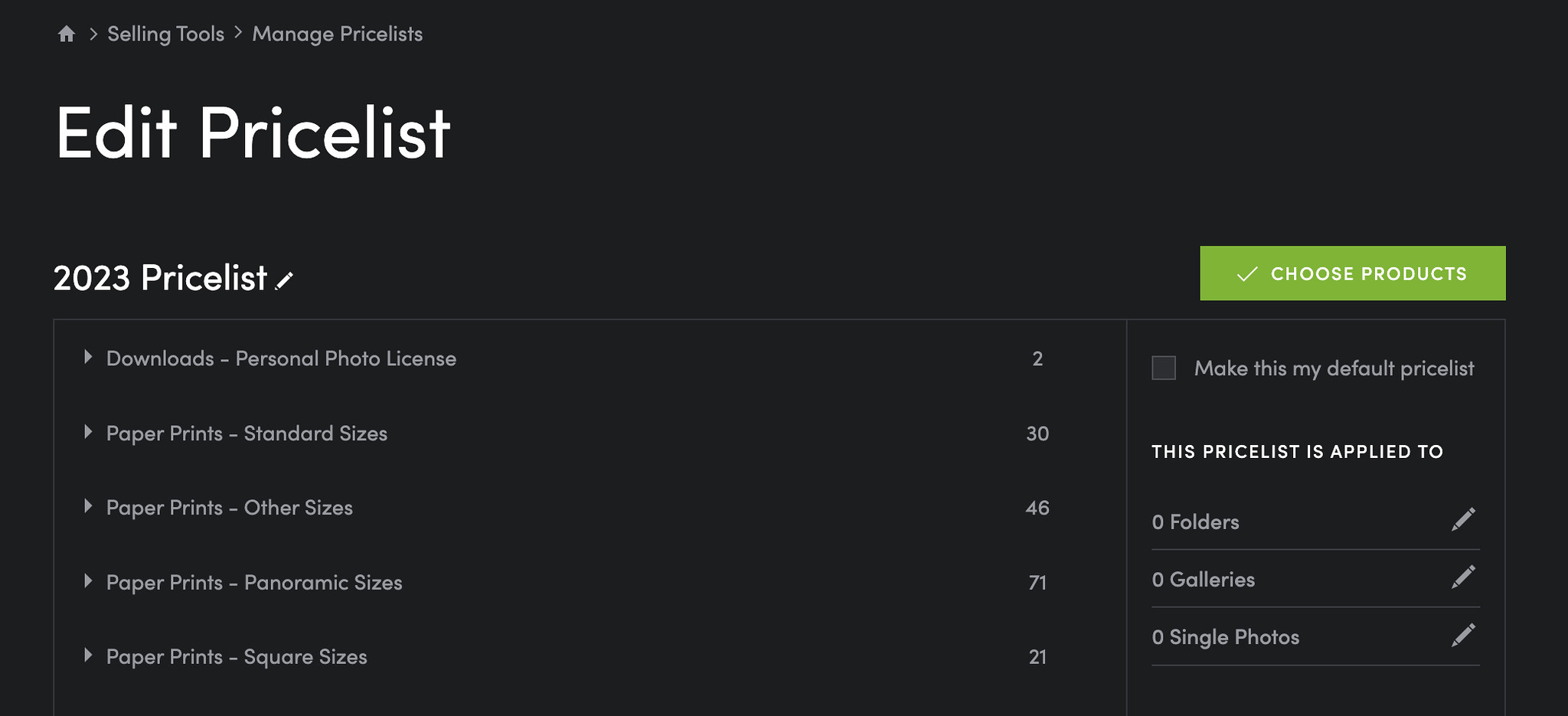Click the 0 Galleries entry

click(1203, 580)
